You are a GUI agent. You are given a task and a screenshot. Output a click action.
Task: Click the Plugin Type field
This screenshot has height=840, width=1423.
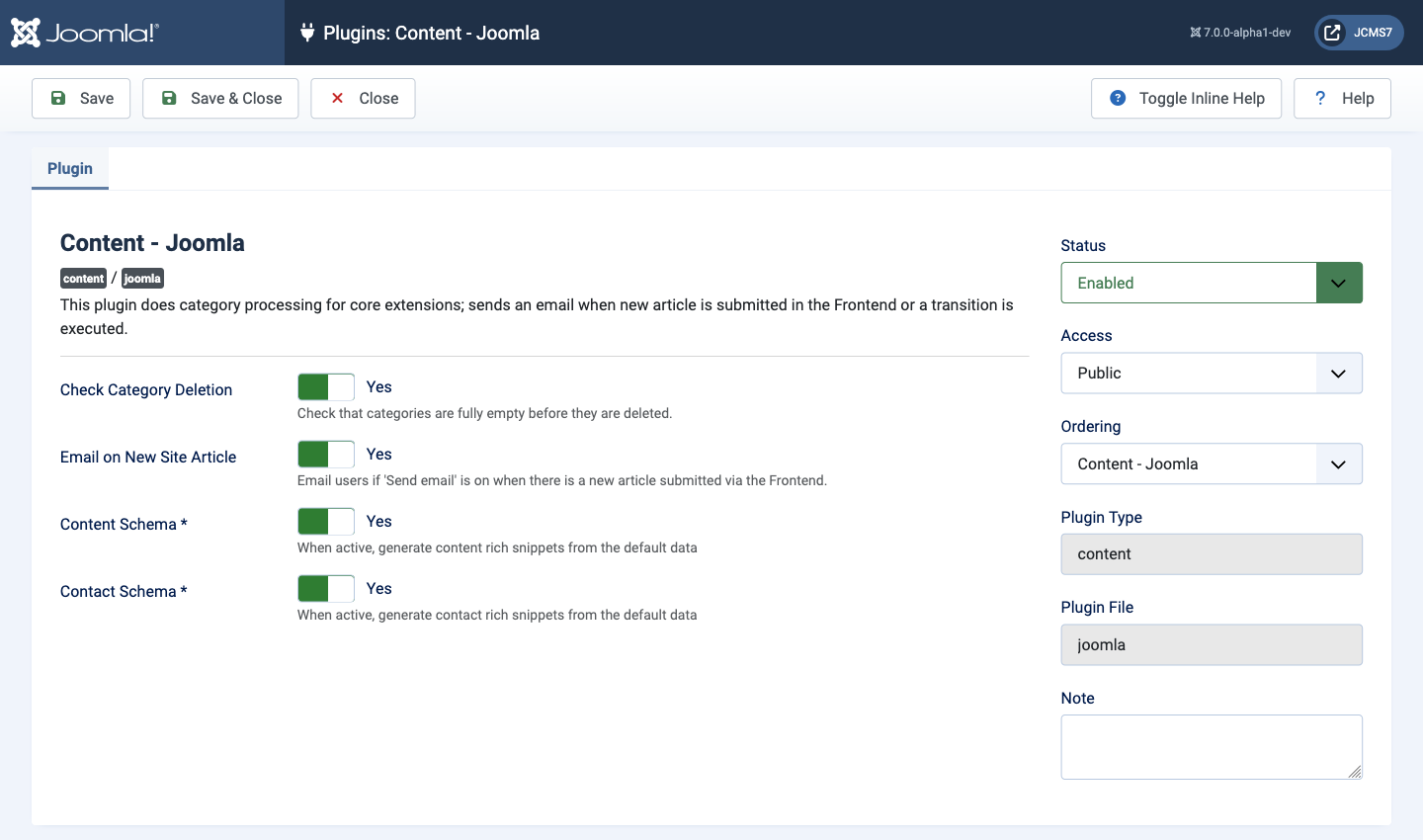coord(1212,554)
